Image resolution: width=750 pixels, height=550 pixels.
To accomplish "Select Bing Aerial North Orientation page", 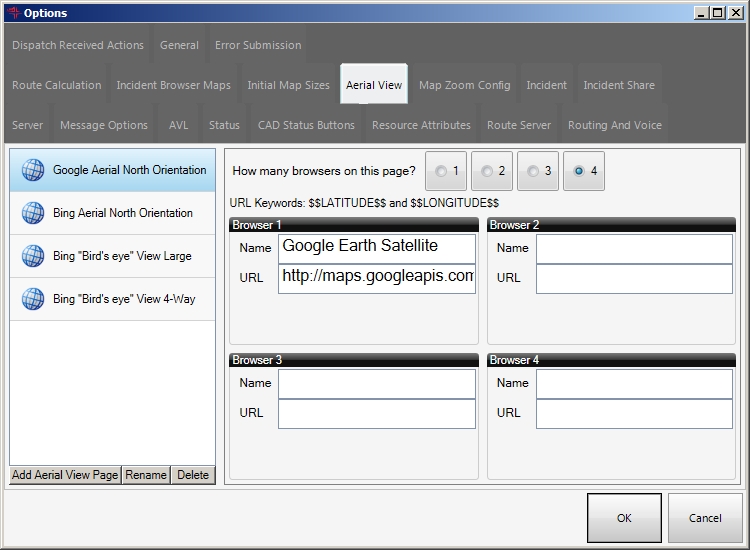I will click(112, 213).
